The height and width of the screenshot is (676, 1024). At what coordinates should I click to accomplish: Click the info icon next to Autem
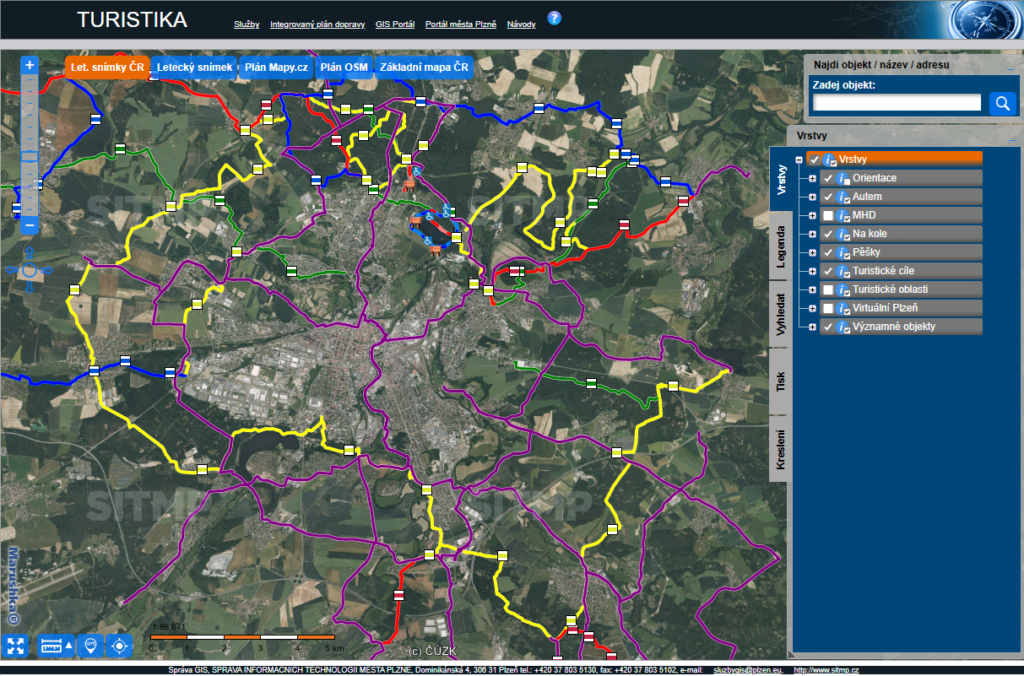pos(843,197)
